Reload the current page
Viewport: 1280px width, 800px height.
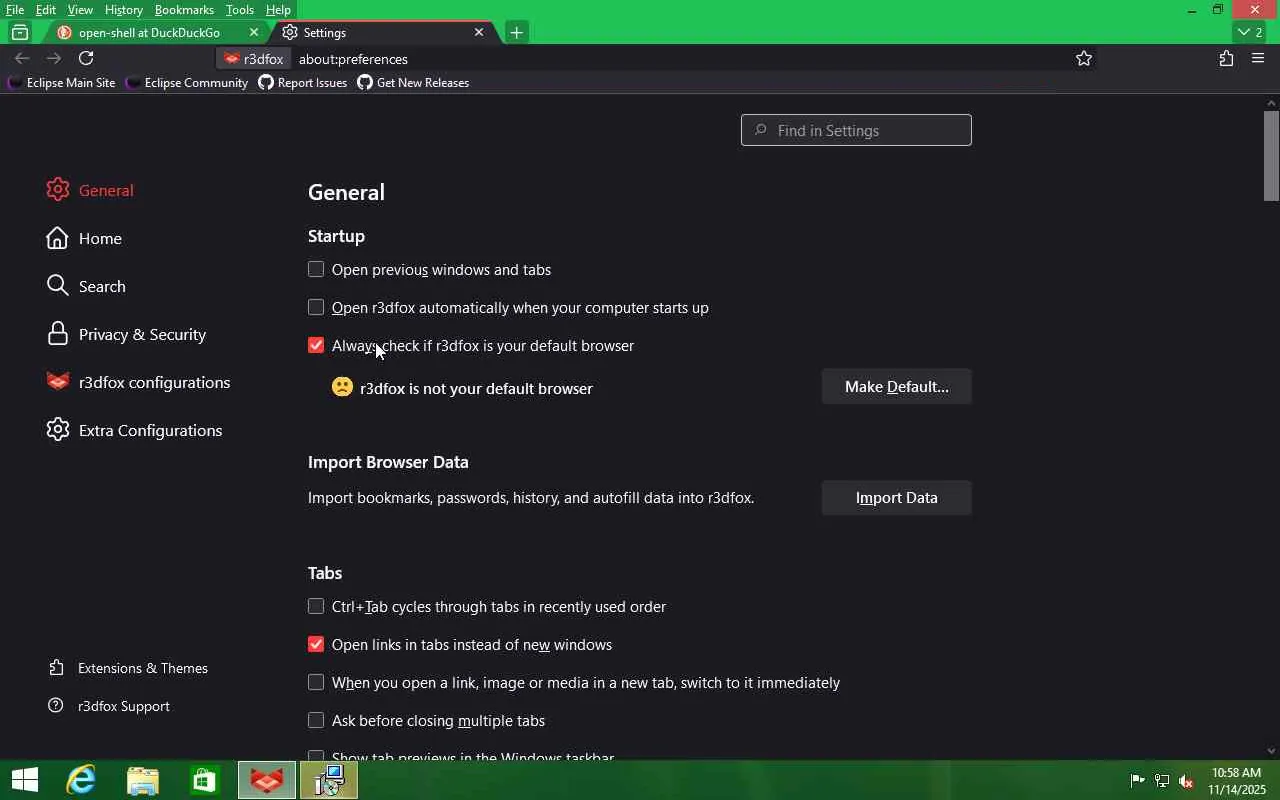pos(86,58)
